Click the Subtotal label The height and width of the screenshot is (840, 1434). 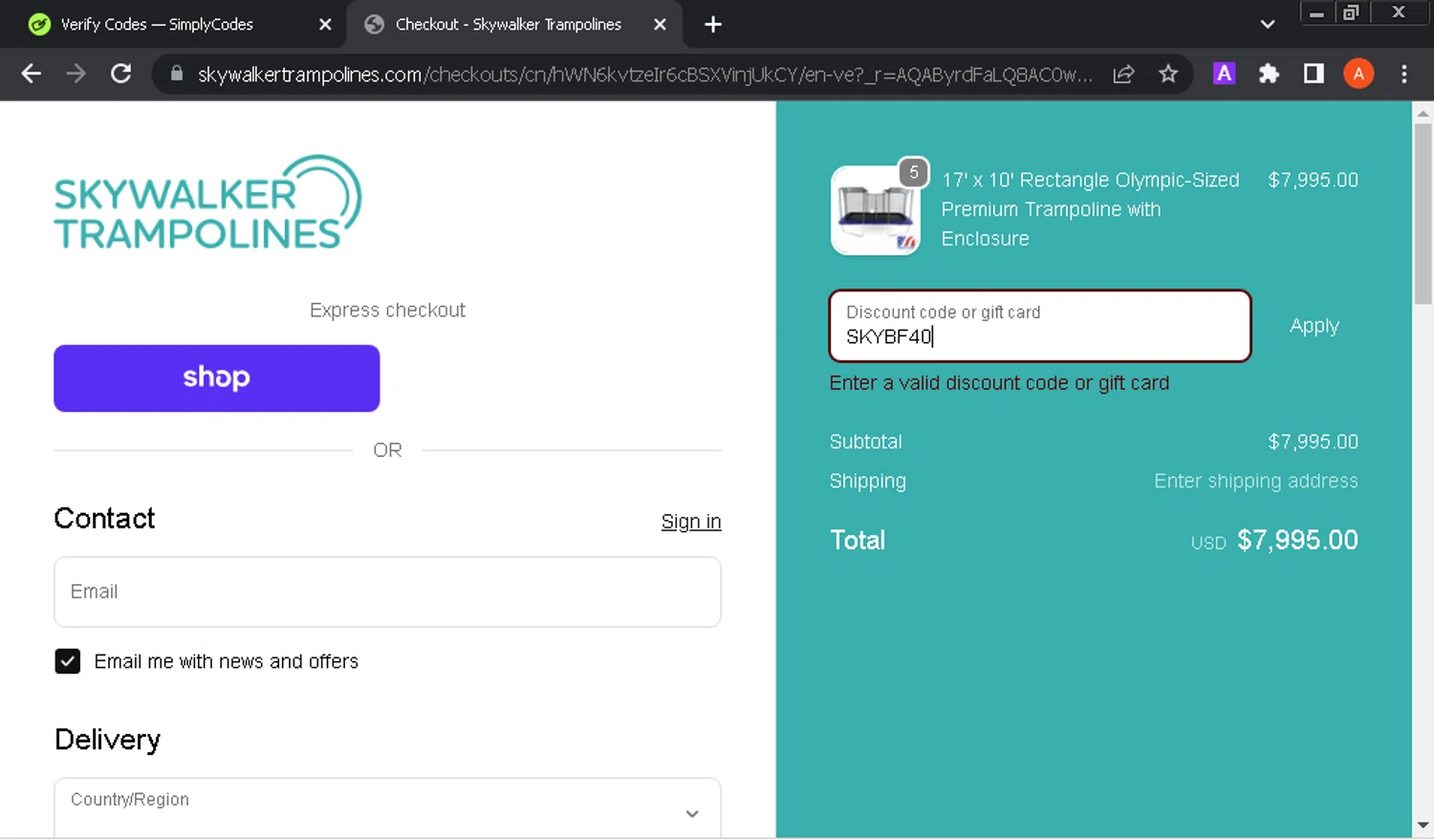865,442
